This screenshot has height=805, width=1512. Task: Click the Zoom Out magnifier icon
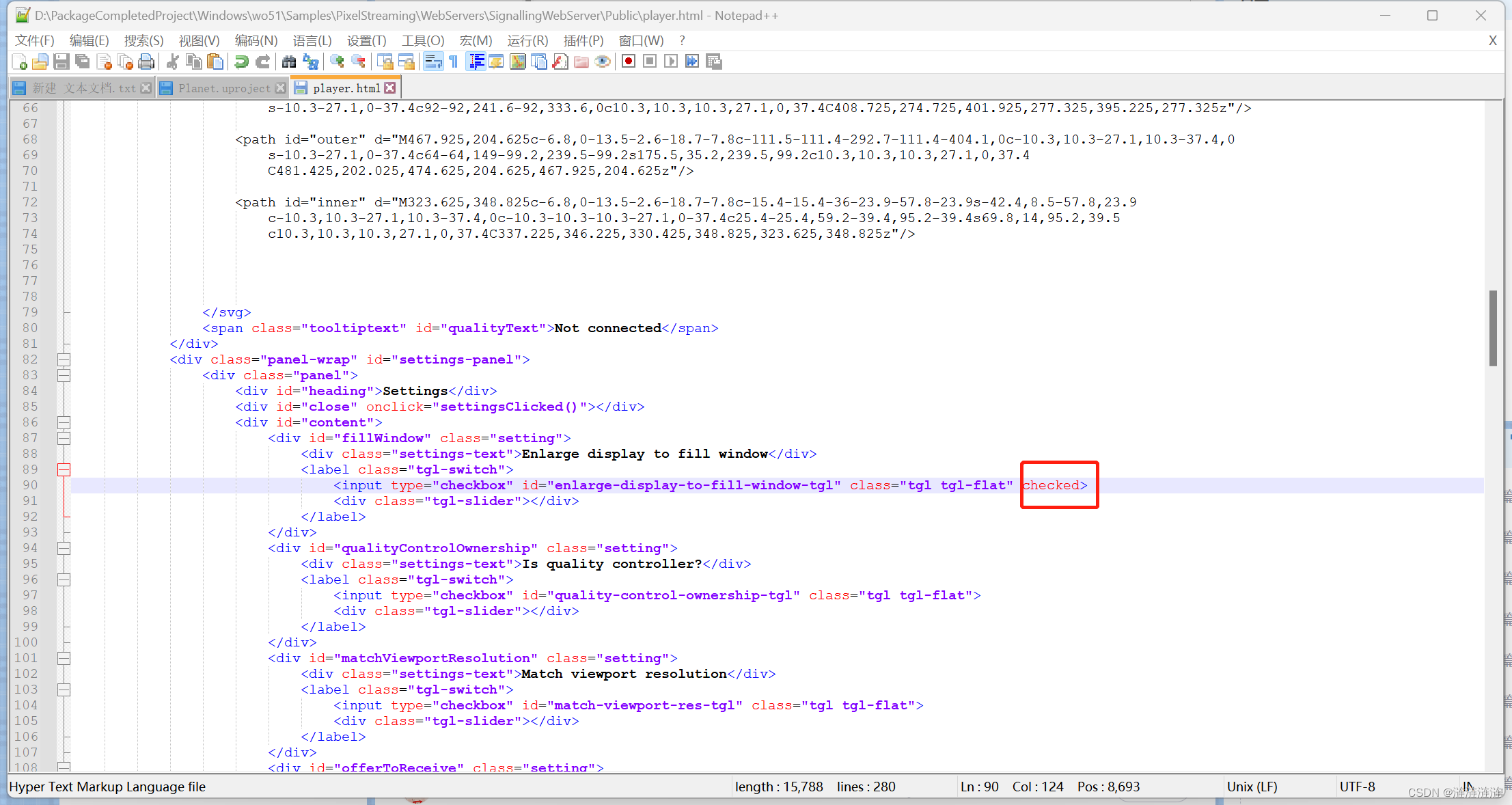(x=358, y=62)
